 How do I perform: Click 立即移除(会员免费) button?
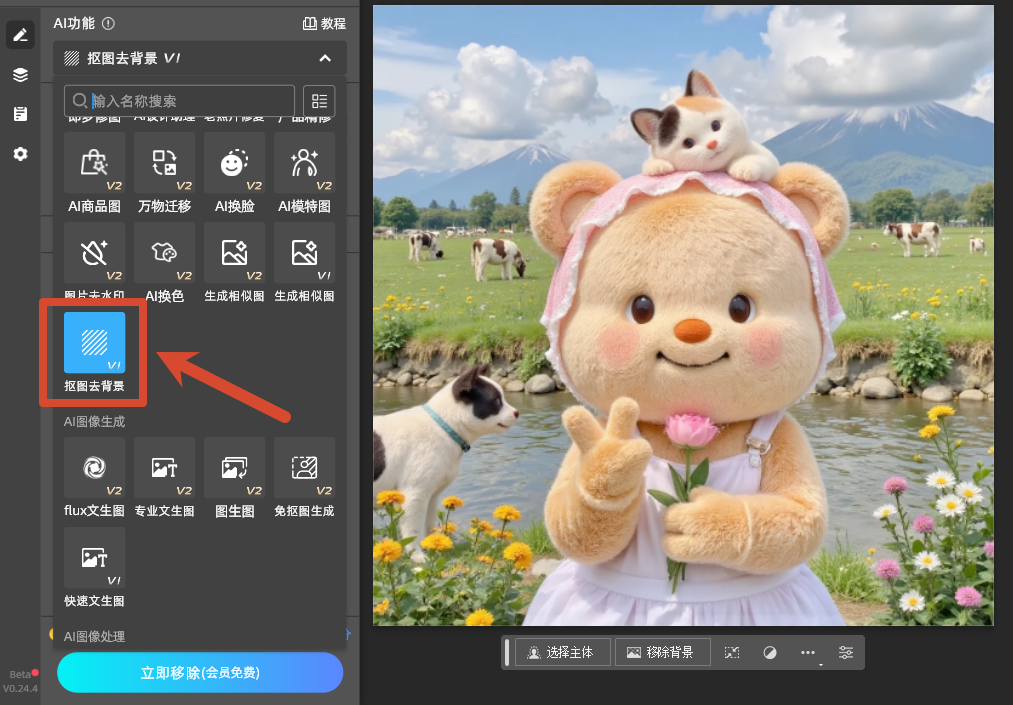point(200,673)
